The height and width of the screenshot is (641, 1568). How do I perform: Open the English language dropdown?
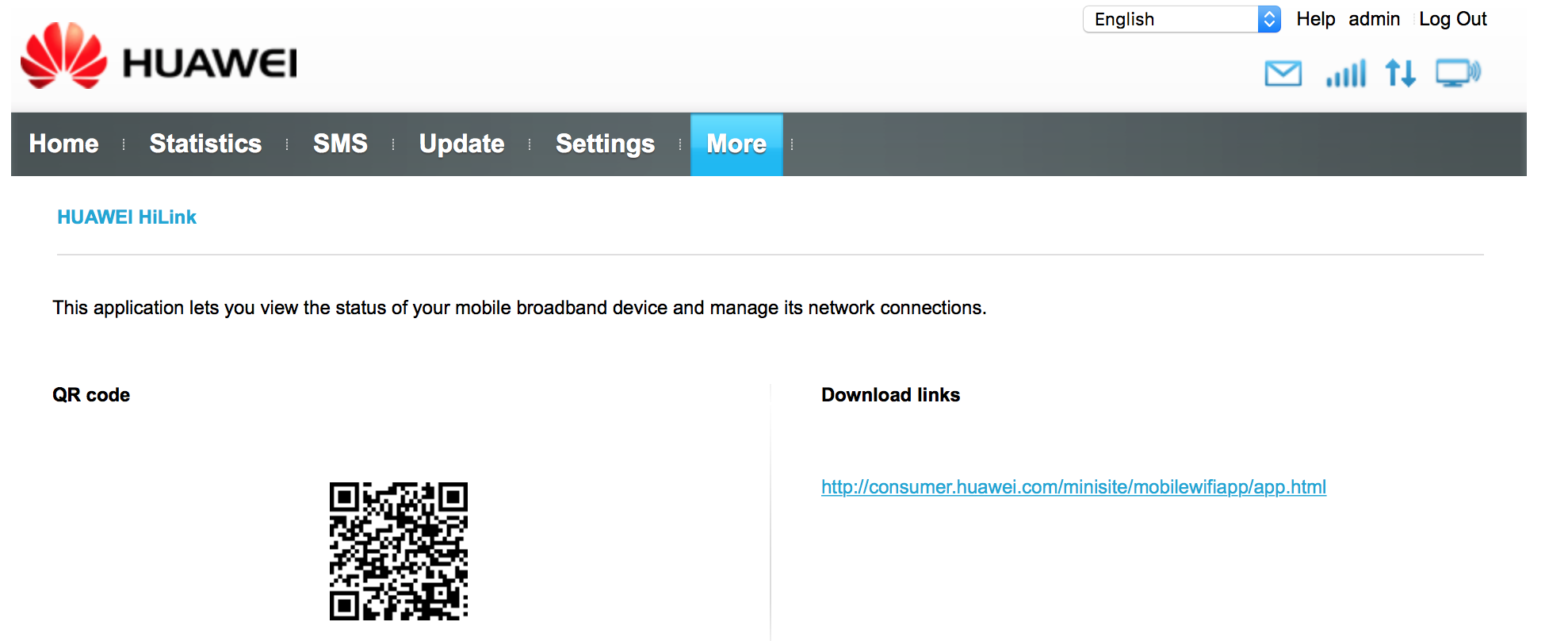(1181, 19)
